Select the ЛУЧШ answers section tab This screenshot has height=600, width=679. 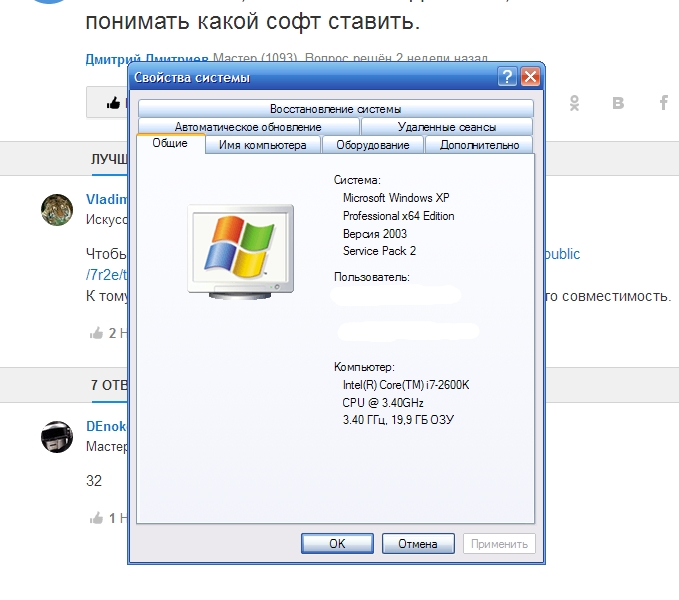tap(109, 159)
